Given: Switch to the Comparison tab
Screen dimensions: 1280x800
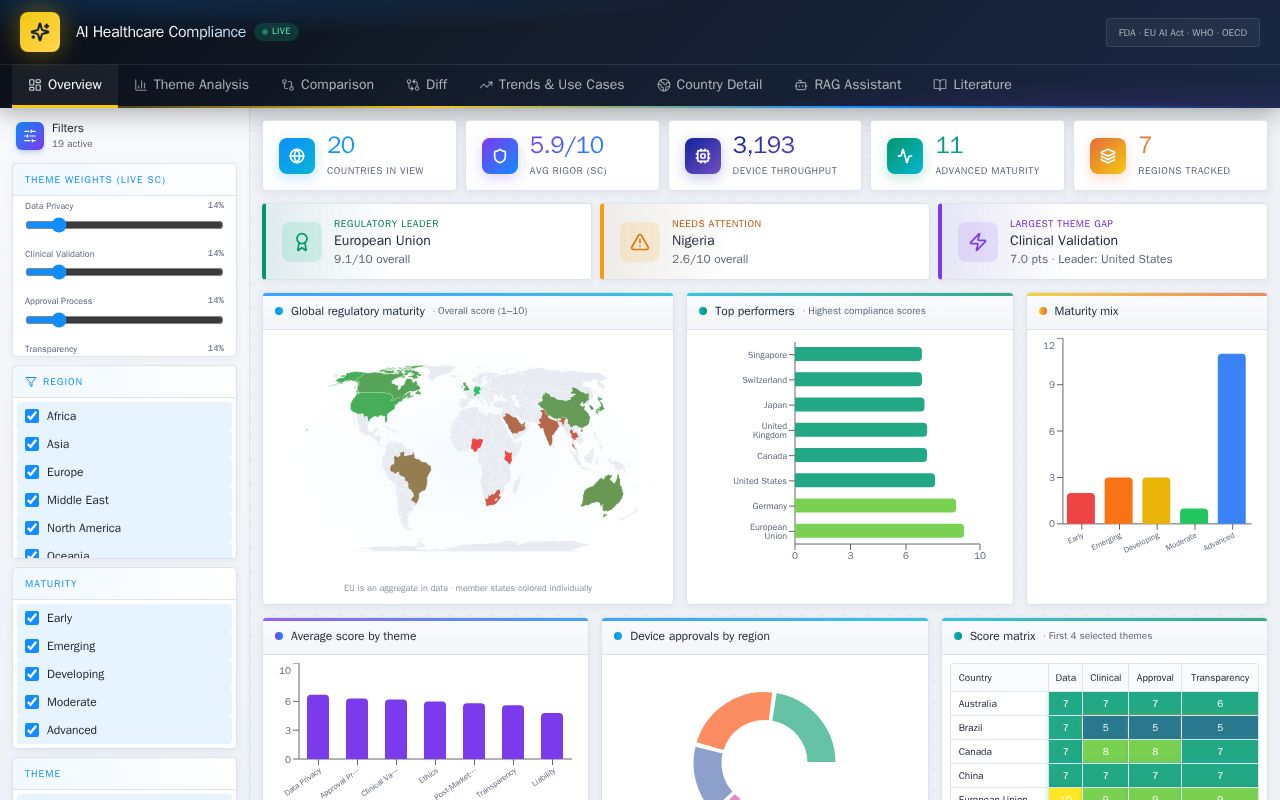Looking at the screenshot, I should tap(327, 85).
